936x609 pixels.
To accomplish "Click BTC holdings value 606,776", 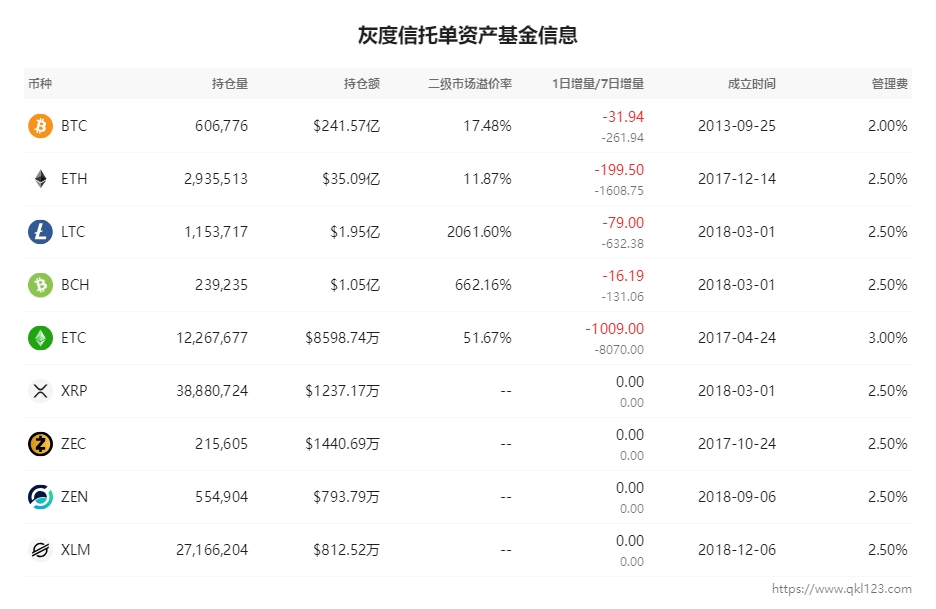I will click(221, 126).
